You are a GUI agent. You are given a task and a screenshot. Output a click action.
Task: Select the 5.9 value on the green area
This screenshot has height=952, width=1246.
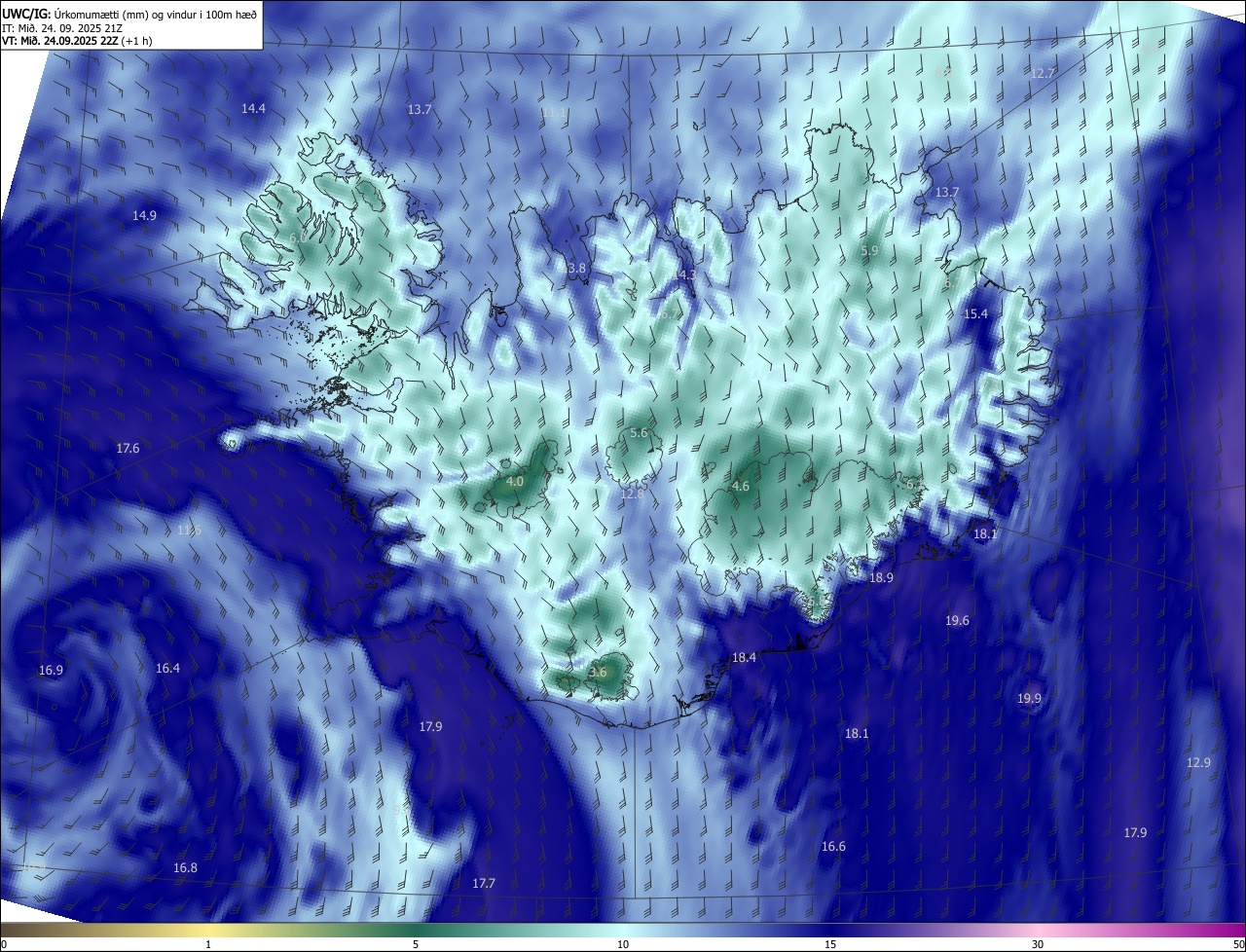tap(870, 251)
